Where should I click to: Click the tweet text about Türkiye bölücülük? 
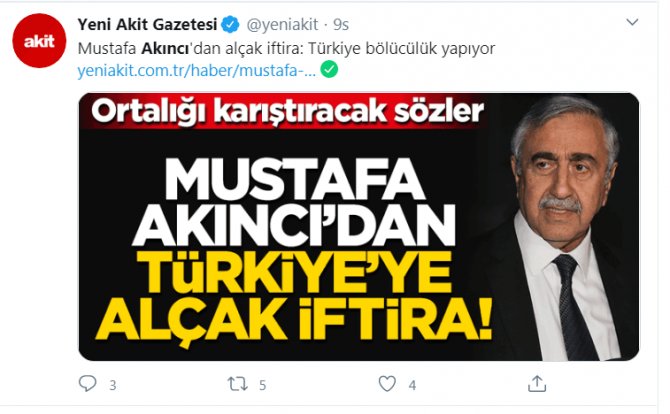[x=286, y=49]
